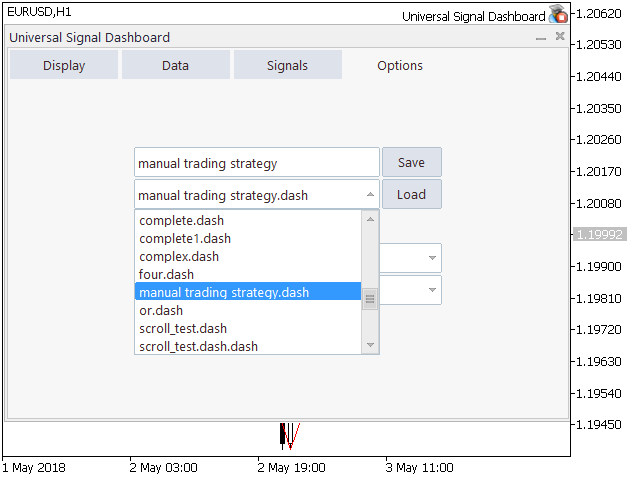This screenshot has width=640, height=480.
Task: Minimize the Universal Signal Dashboard panel
Action: (541, 38)
